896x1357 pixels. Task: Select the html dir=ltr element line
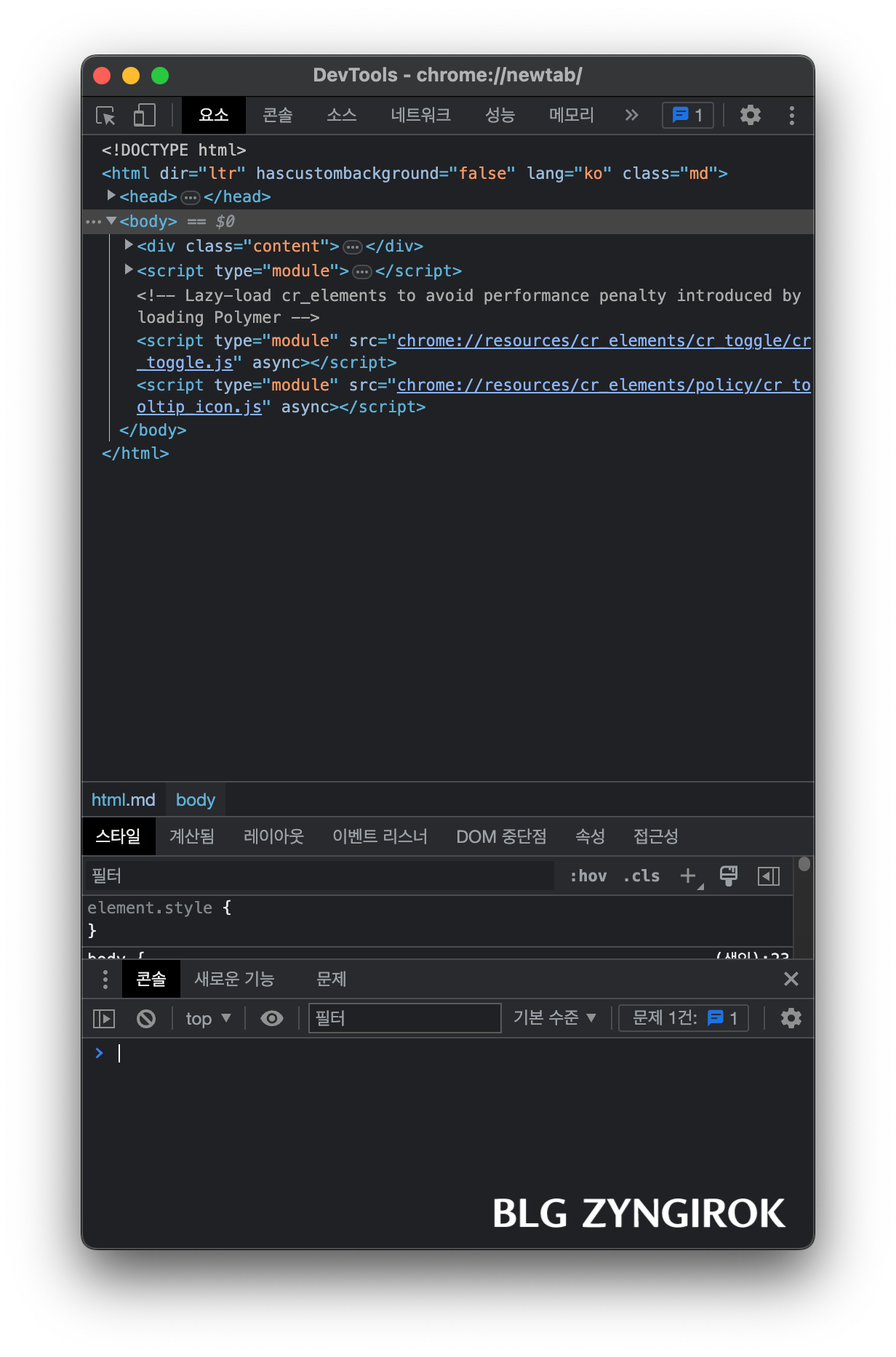pyautogui.click(x=415, y=173)
